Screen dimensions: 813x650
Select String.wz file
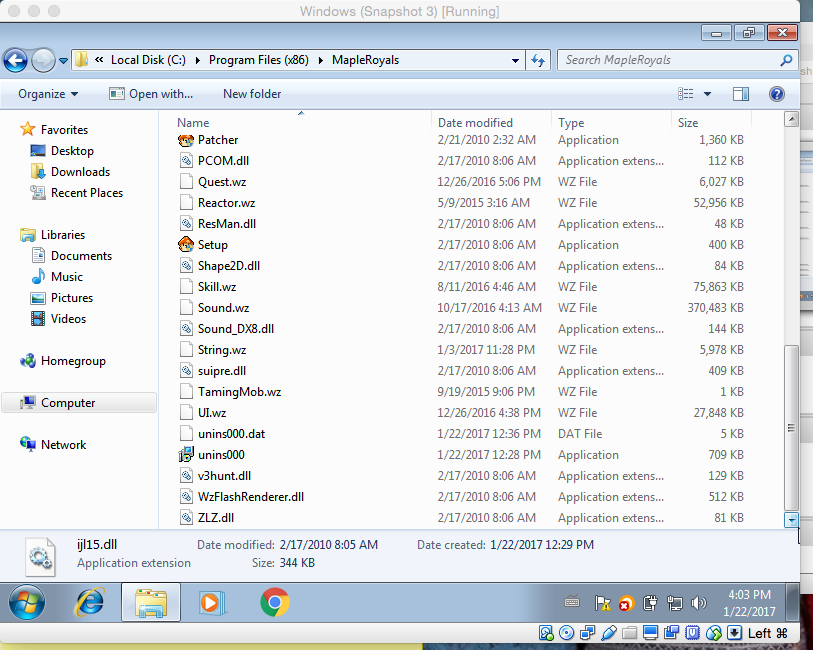[221, 350]
